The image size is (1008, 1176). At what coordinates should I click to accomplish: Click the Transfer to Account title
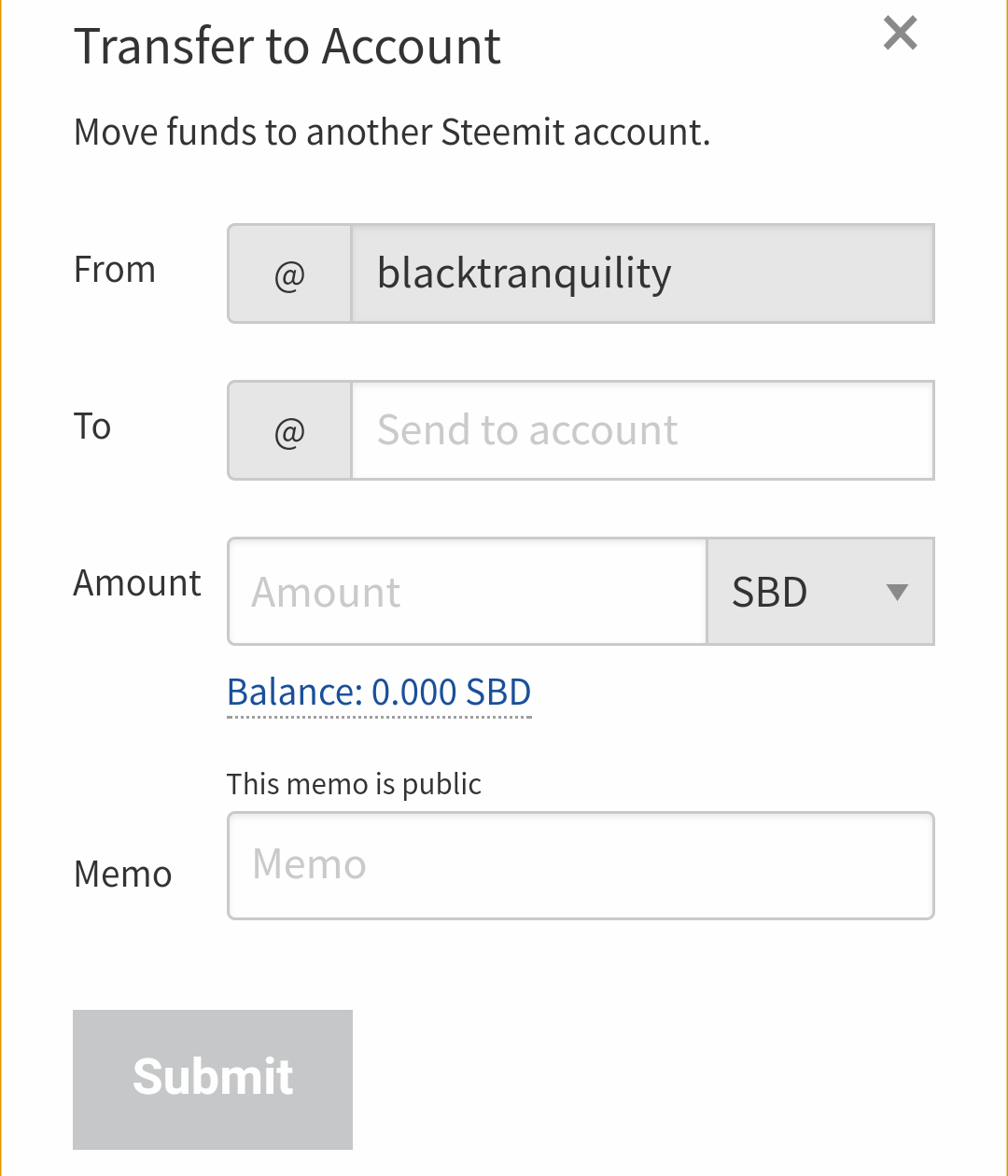(287, 44)
